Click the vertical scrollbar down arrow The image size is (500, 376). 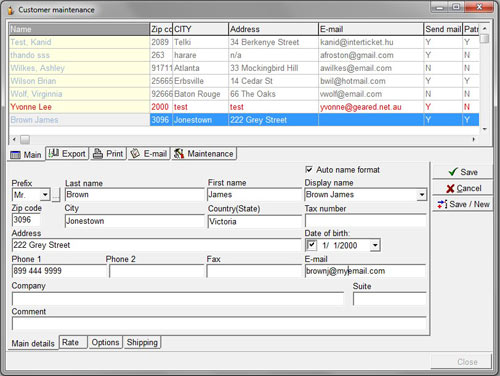485,129
